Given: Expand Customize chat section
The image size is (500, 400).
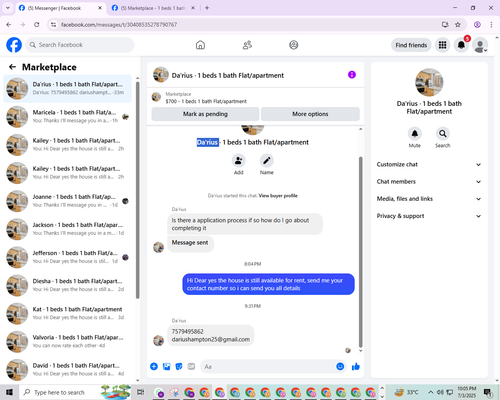Looking at the screenshot, I should tap(429, 164).
